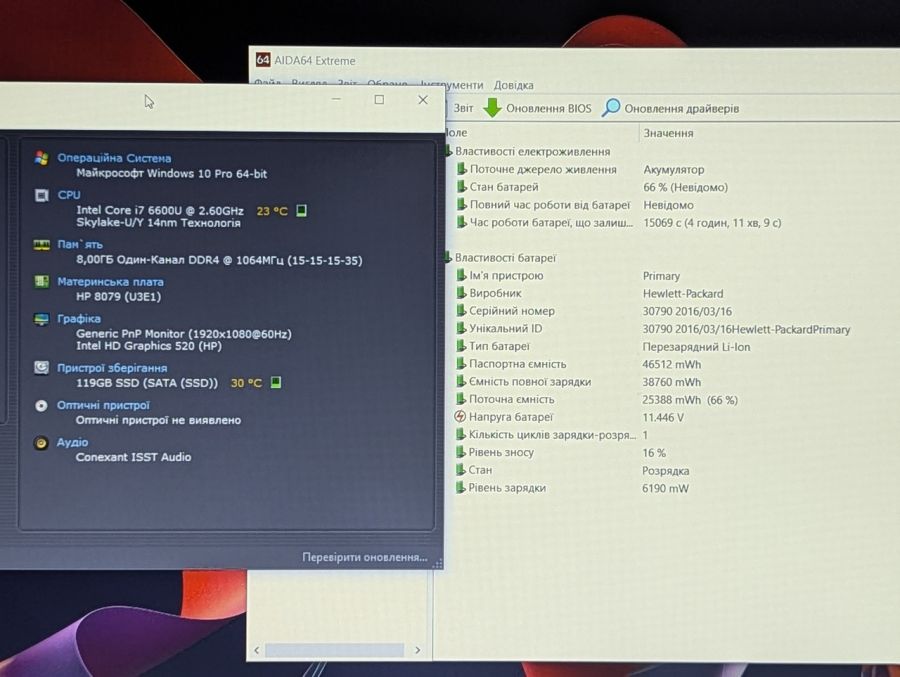Click battery icon beside Ім'я пристрою
Image resolution: width=900 pixels, height=677 pixels.
pyautogui.click(x=461, y=275)
